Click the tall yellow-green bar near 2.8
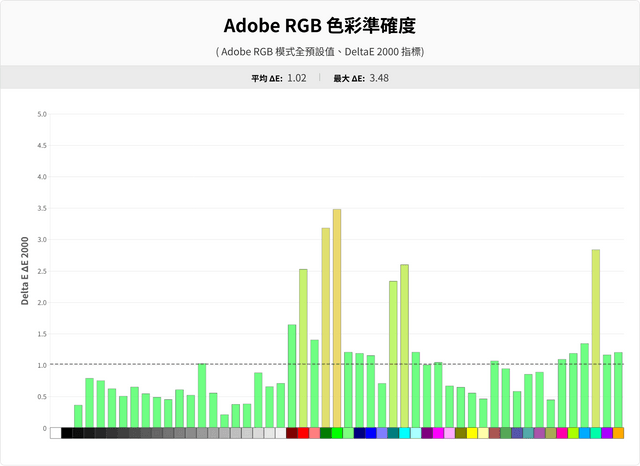The width and height of the screenshot is (640, 466). [x=596, y=339]
